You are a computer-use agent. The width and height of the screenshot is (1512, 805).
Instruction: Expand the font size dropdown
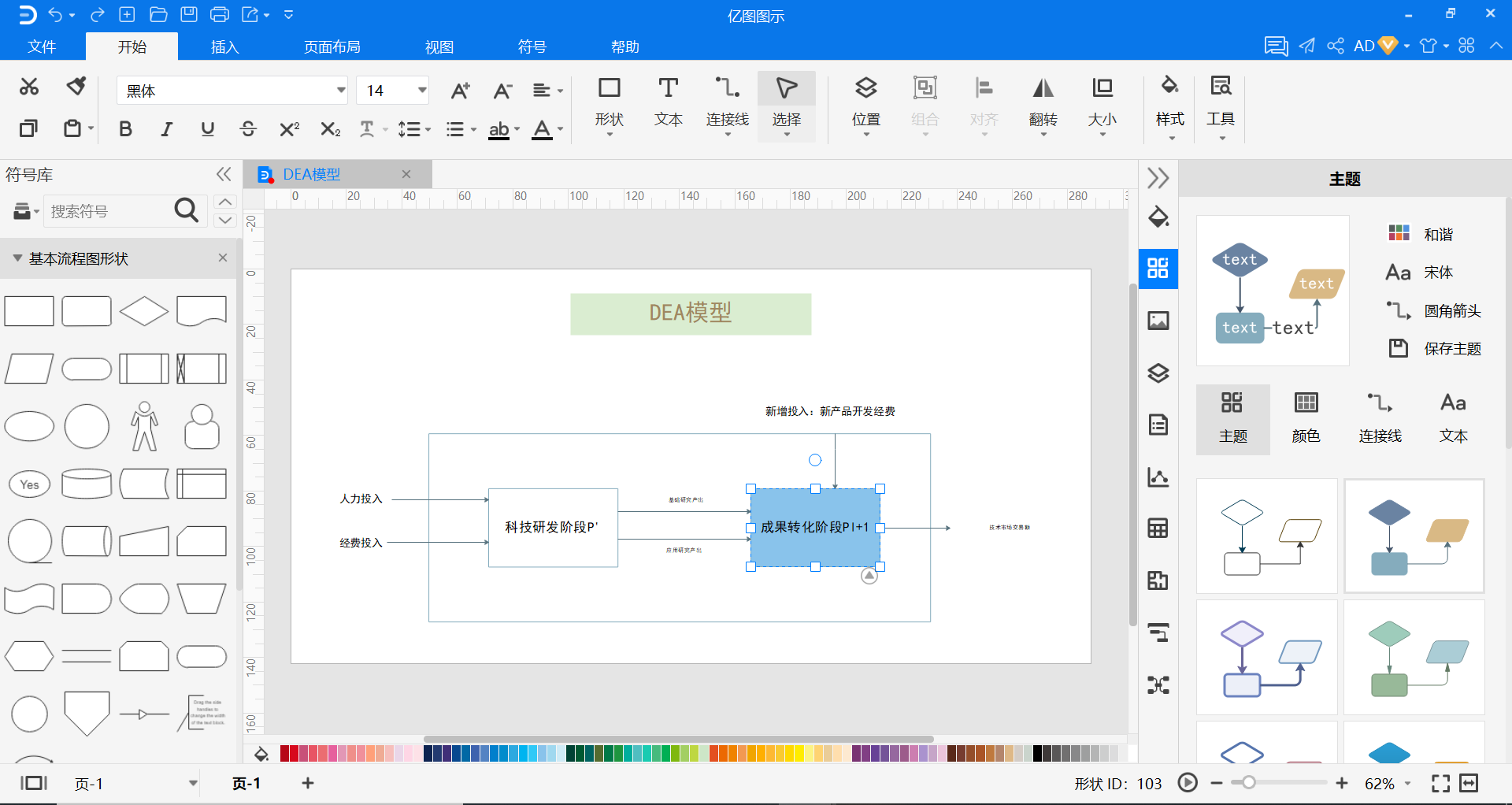pyautogui.click(x=422, y=91)
